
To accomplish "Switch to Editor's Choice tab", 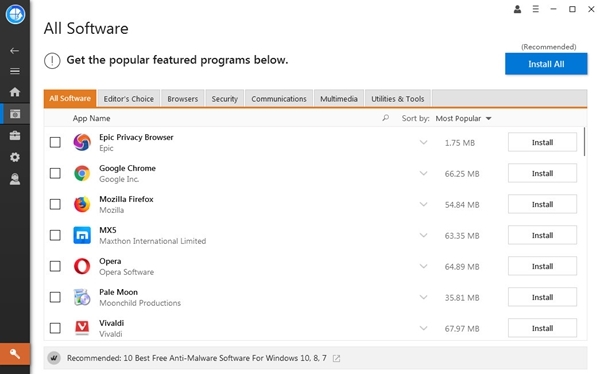I will pyautogui.click(x=129, y=99).
